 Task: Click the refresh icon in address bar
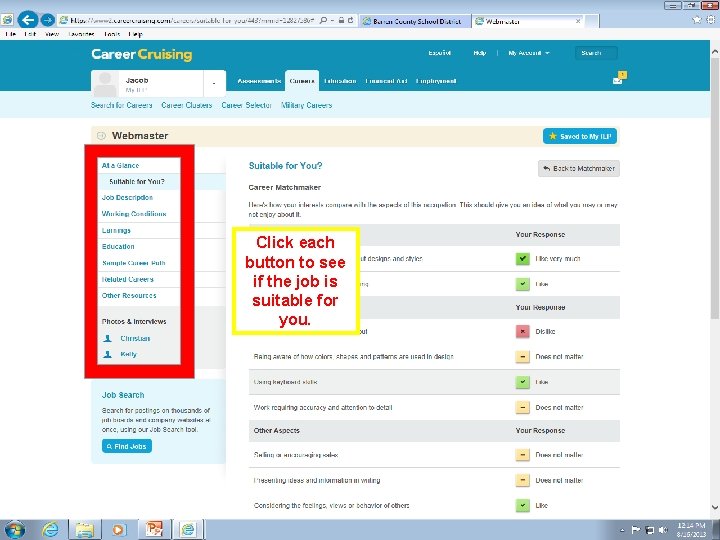[x=351, y=21]
